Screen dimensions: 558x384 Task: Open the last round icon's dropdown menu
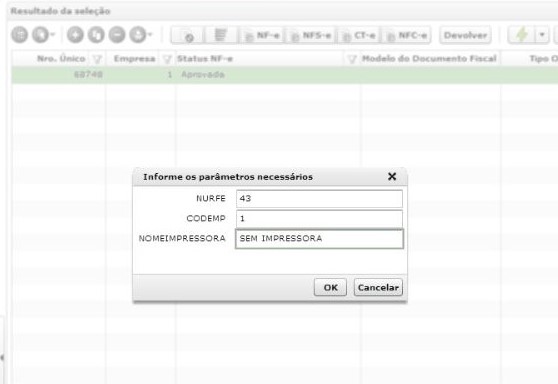[x=150, y=35]
